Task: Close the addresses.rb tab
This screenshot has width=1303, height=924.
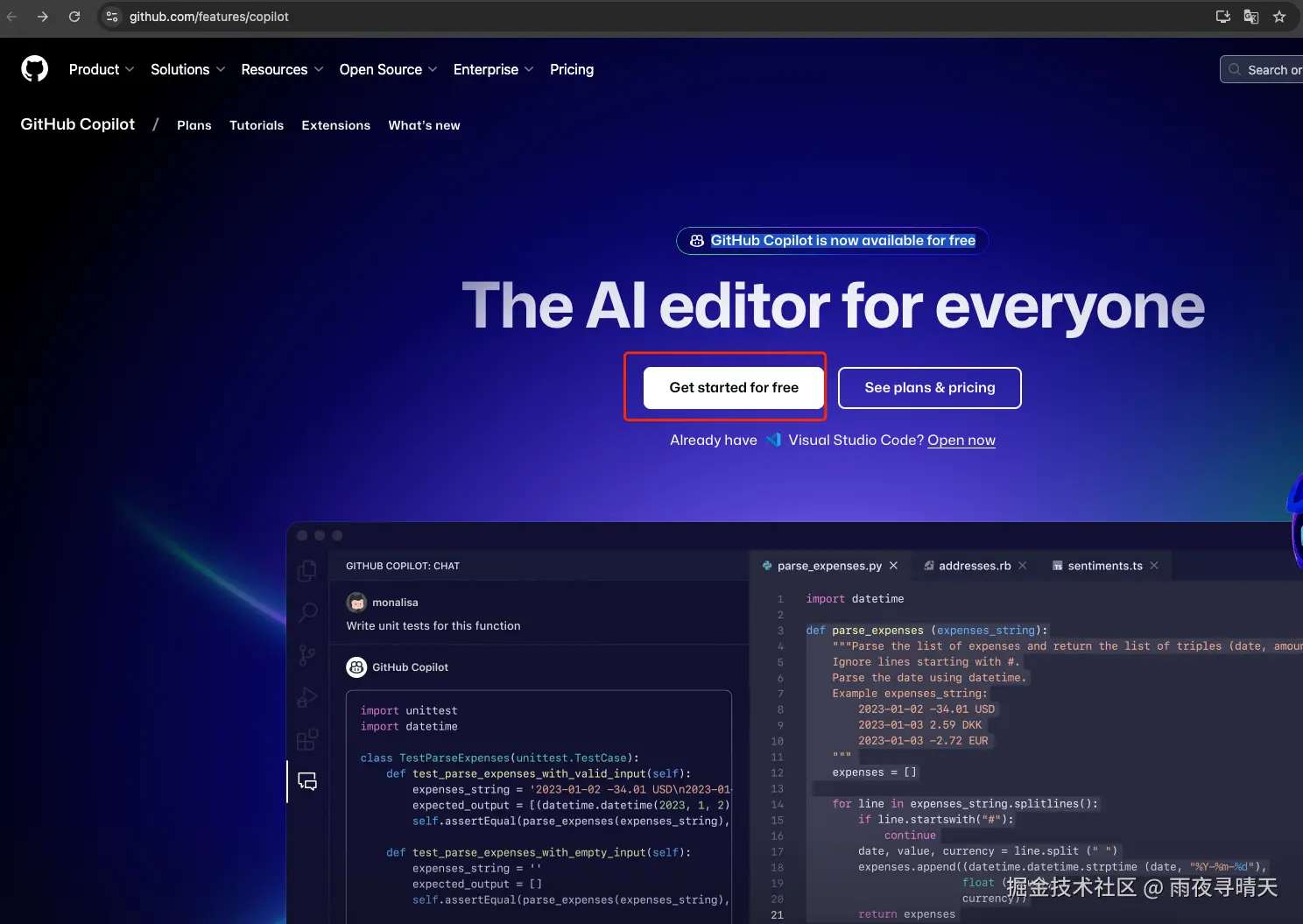Action: point(1023,566)
